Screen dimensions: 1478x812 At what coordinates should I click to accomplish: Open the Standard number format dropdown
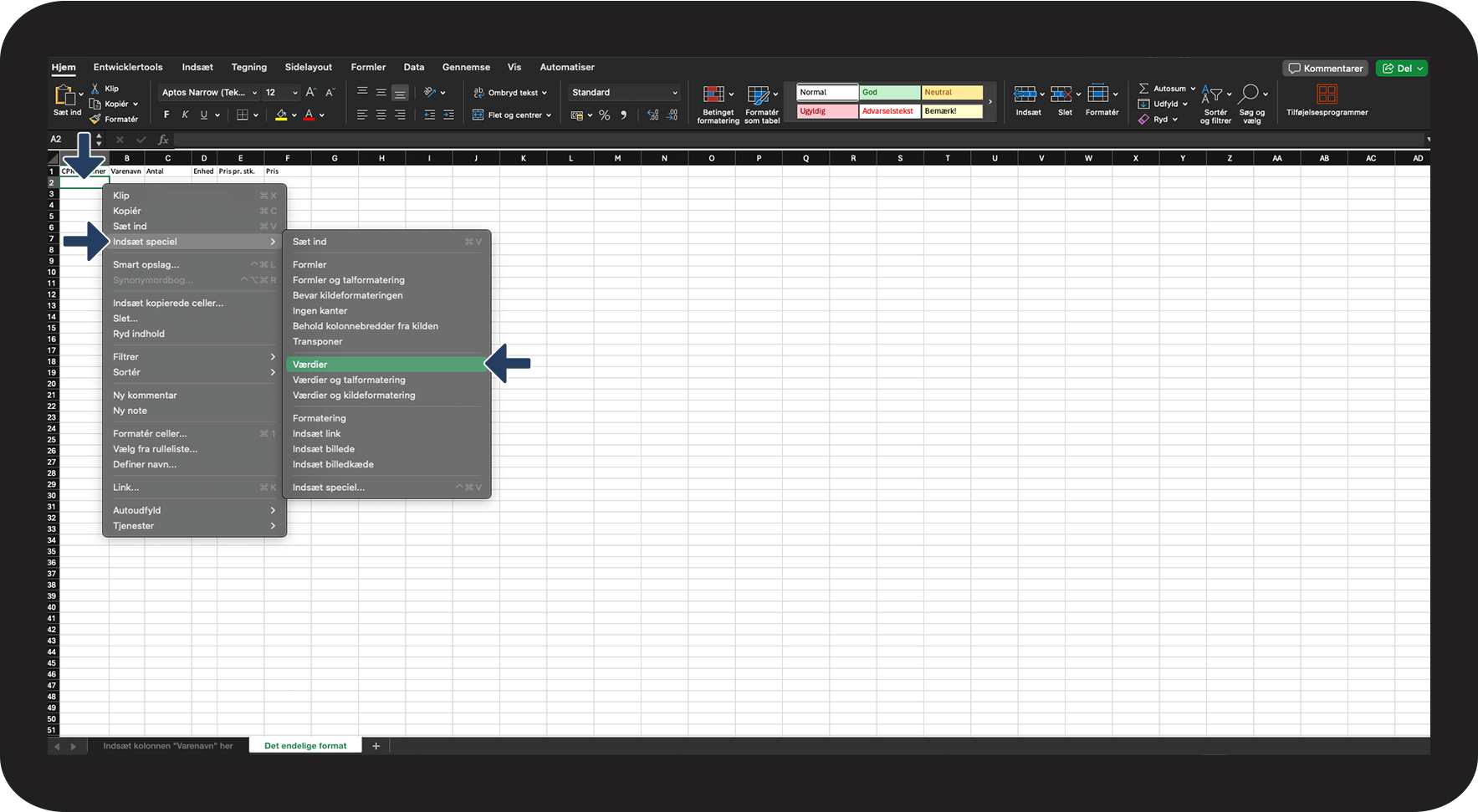point(624,93)
